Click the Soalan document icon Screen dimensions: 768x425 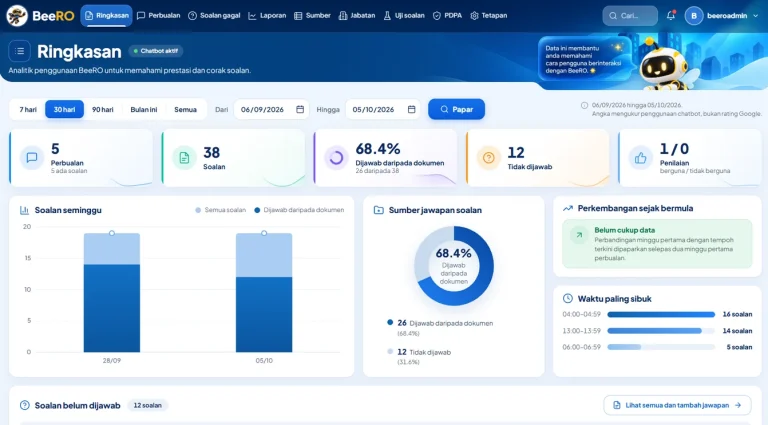[x=184, y=158]
